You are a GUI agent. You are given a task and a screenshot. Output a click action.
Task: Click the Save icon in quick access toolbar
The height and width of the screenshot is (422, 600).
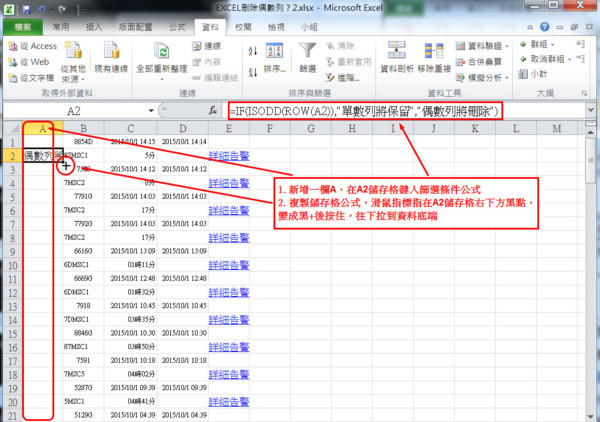click(x=26, y=10)
